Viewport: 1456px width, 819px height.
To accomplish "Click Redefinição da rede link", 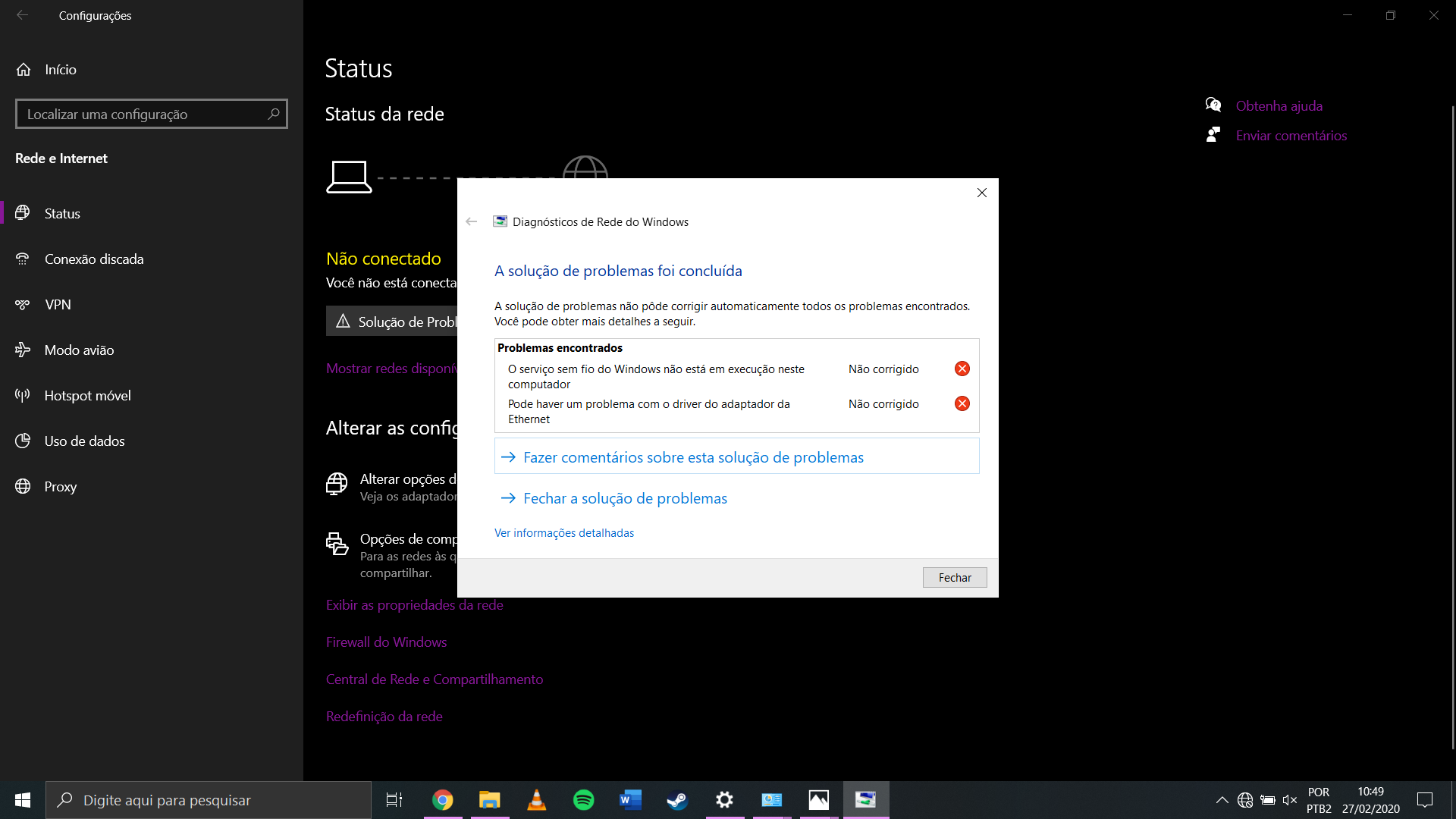I will point(384,717).
